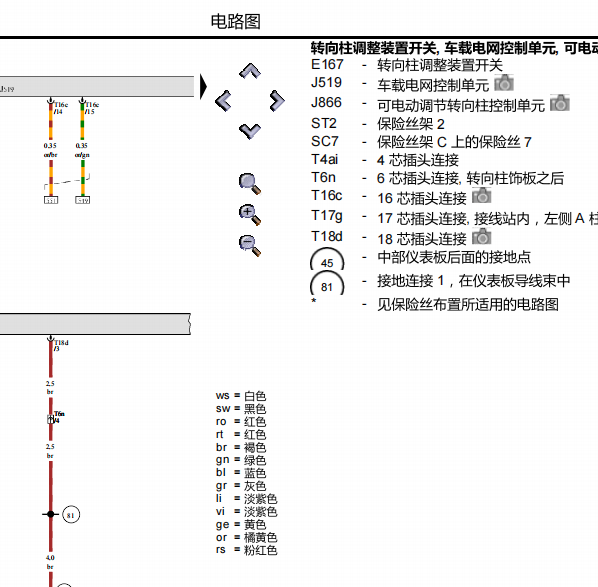Image resolution: width=598 pixels, height=587 pixels.
Task: Click the 0.35 or/gn wire label
Action: tap(82, 150)
